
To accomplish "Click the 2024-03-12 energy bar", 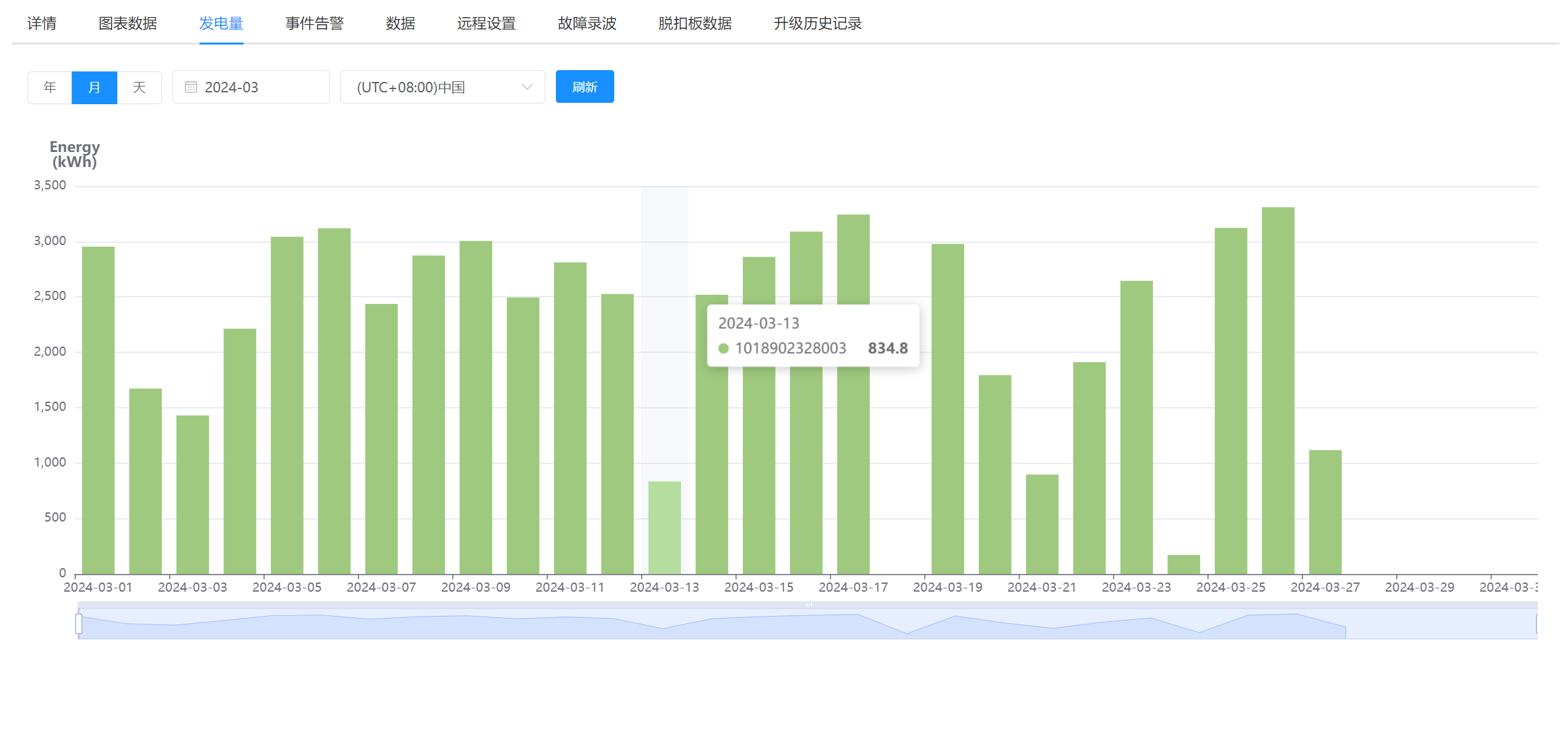I will point(617,434).
